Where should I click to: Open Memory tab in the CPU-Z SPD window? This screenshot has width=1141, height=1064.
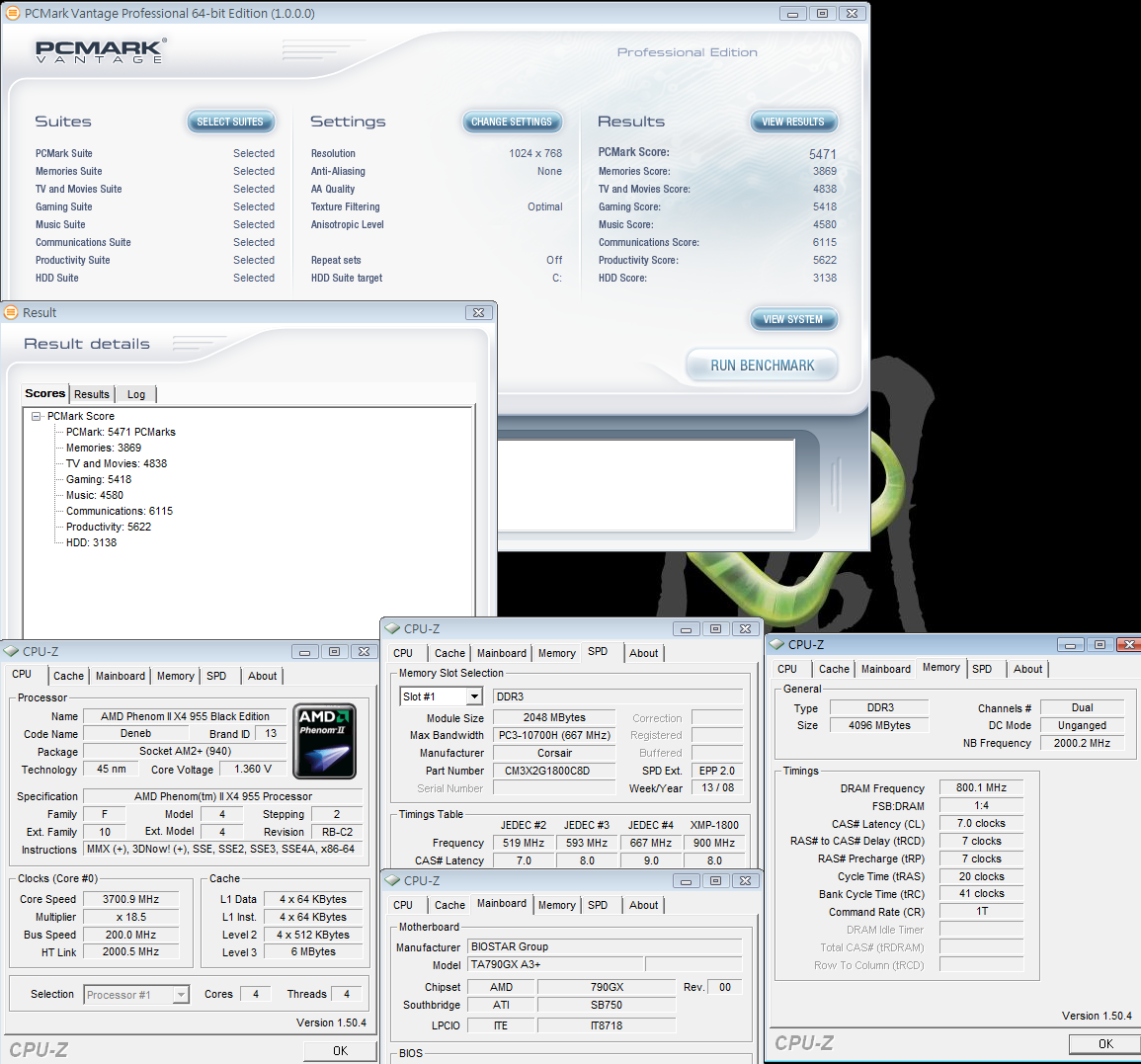pos(557,654)
